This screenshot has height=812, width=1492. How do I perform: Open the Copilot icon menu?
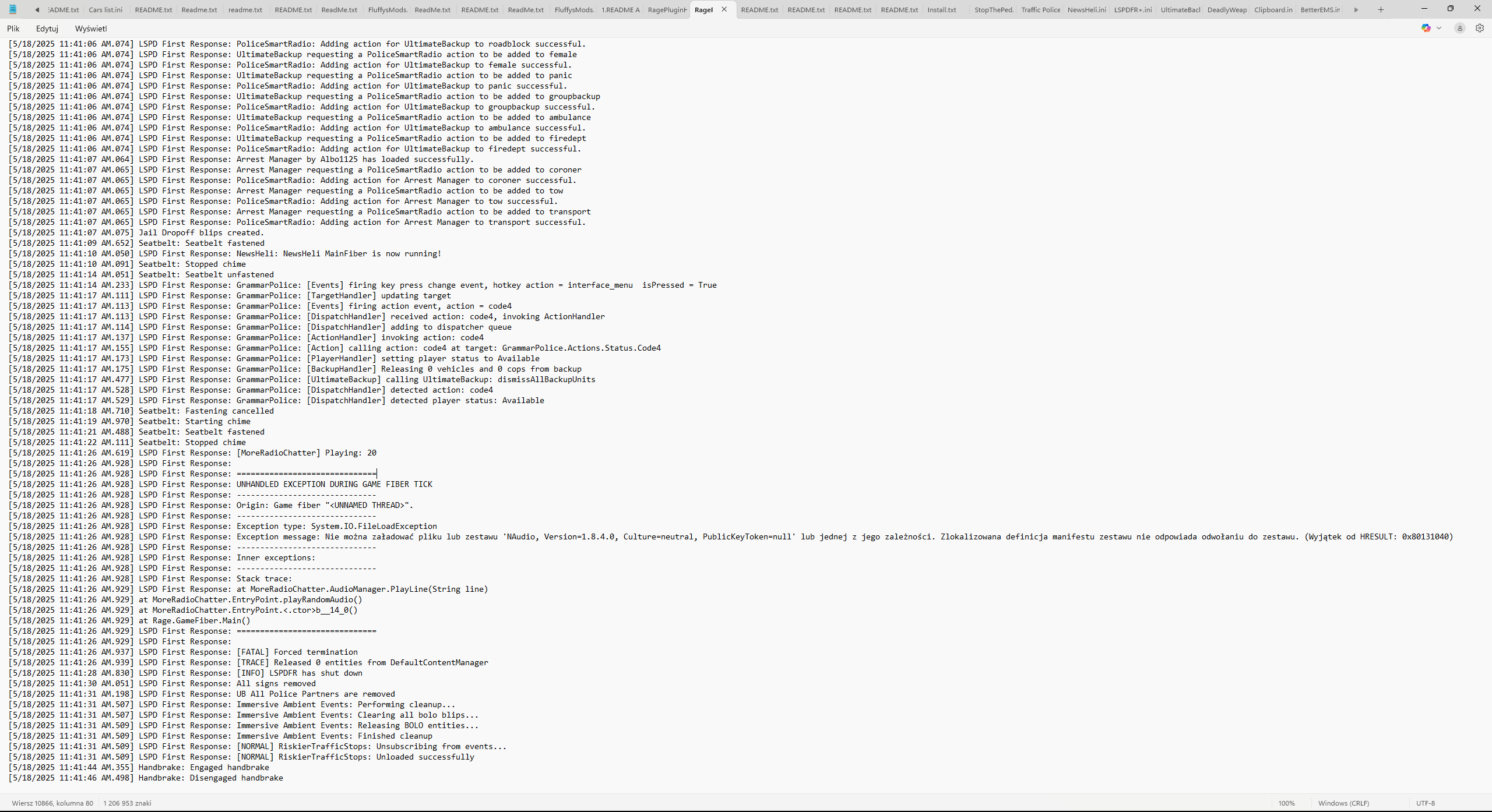[1426, 28]
